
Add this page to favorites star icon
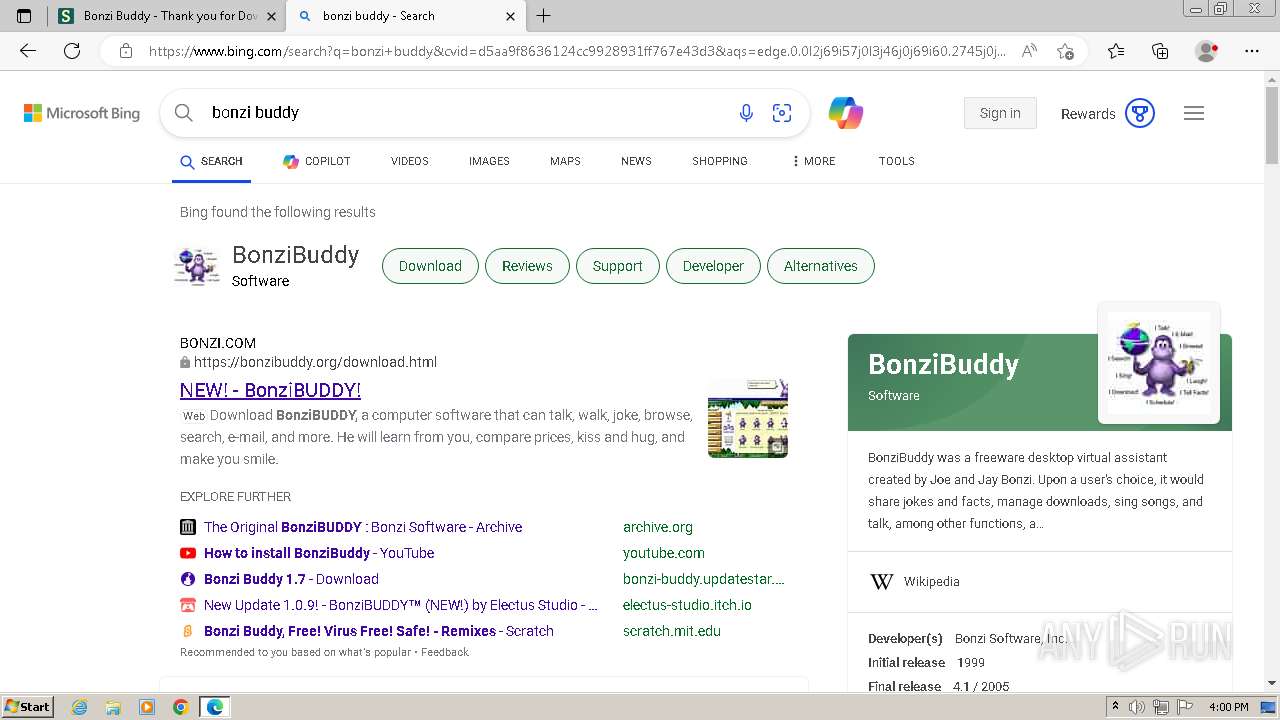click(1066, 51)
